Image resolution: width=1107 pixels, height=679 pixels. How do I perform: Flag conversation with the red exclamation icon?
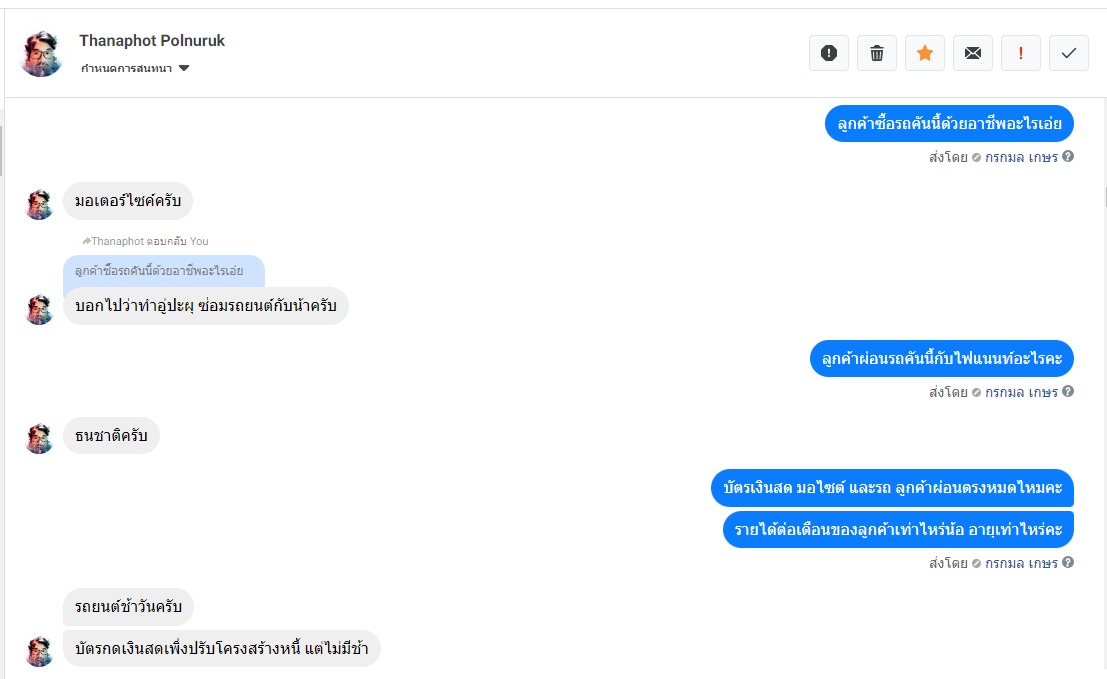[x=1021, y=53]
